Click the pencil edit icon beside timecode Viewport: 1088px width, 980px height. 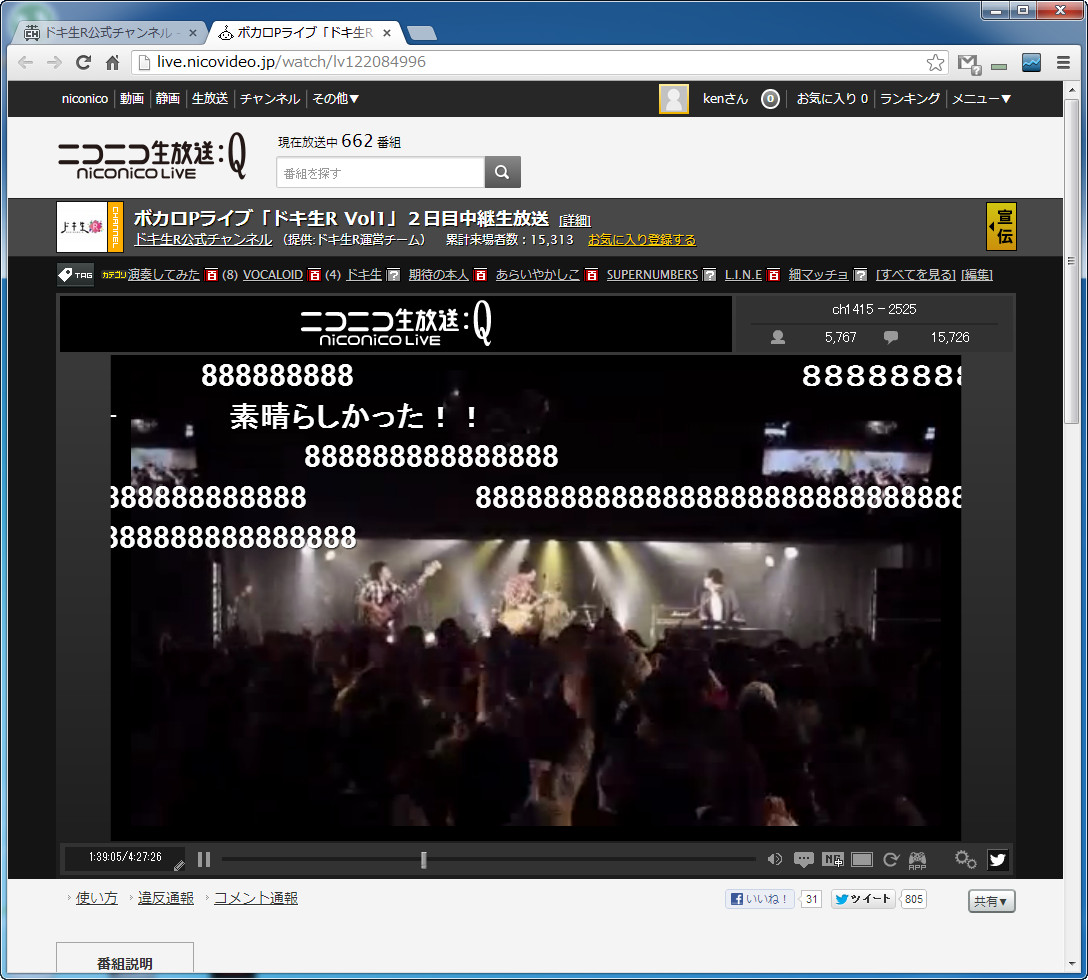click(x=179, y=865)
